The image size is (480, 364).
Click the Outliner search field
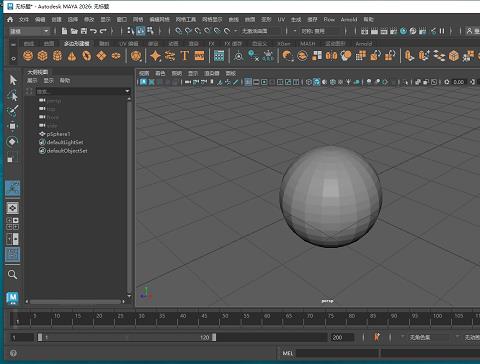click(x=80, y=91)
